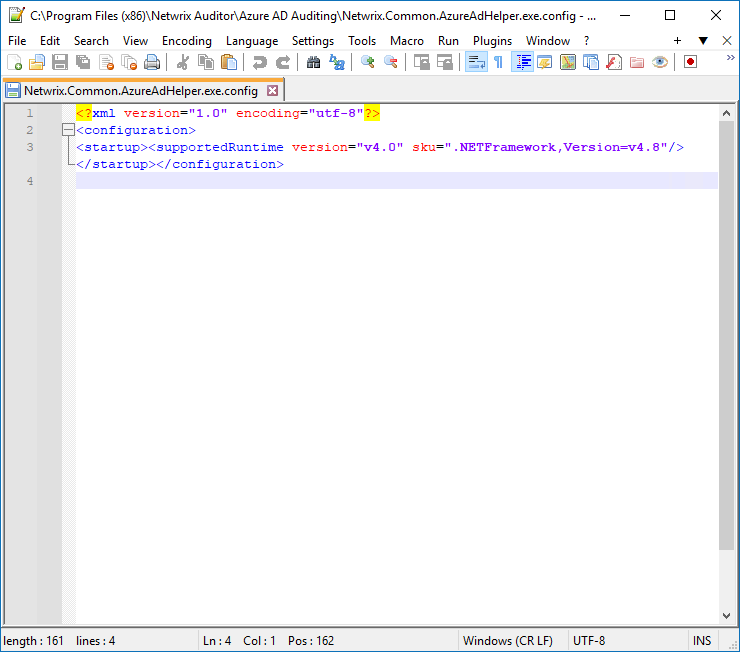Open the ? help menu
The width and height of the screenshot is (740, 652).
click(587, 41)
